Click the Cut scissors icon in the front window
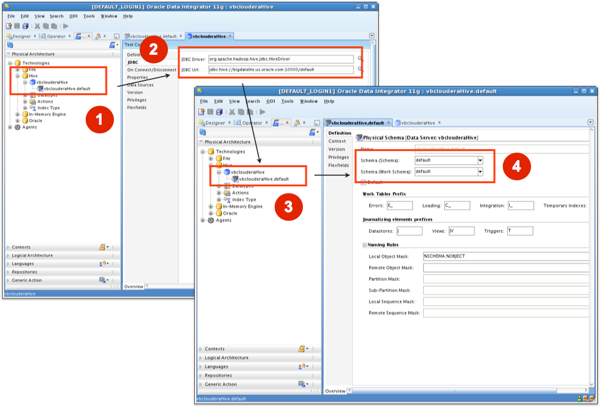600x407 pixels. point(232,112)
